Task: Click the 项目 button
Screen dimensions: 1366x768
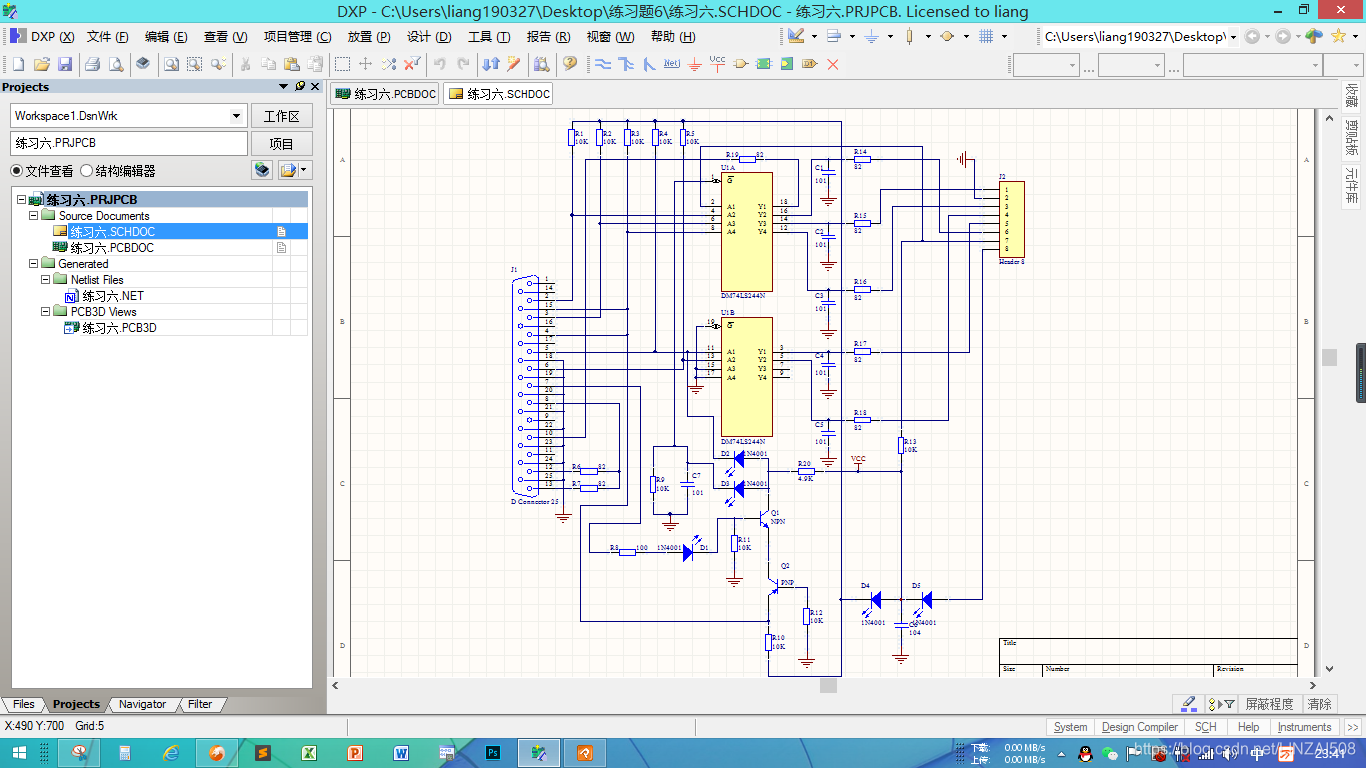Action: tap(282, 143)
